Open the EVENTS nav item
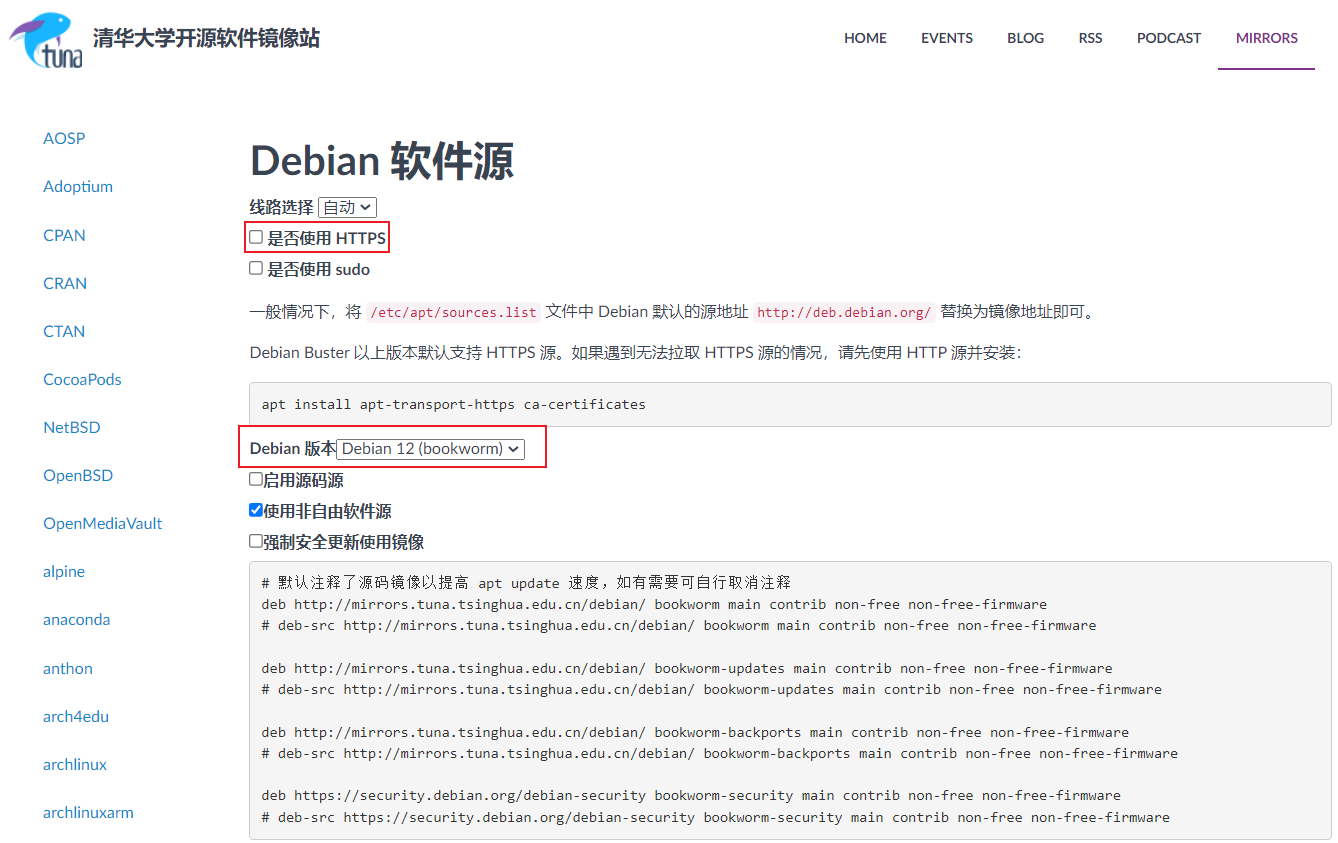This screenshot has height=843, width=1338. click(x=947, y=38)
